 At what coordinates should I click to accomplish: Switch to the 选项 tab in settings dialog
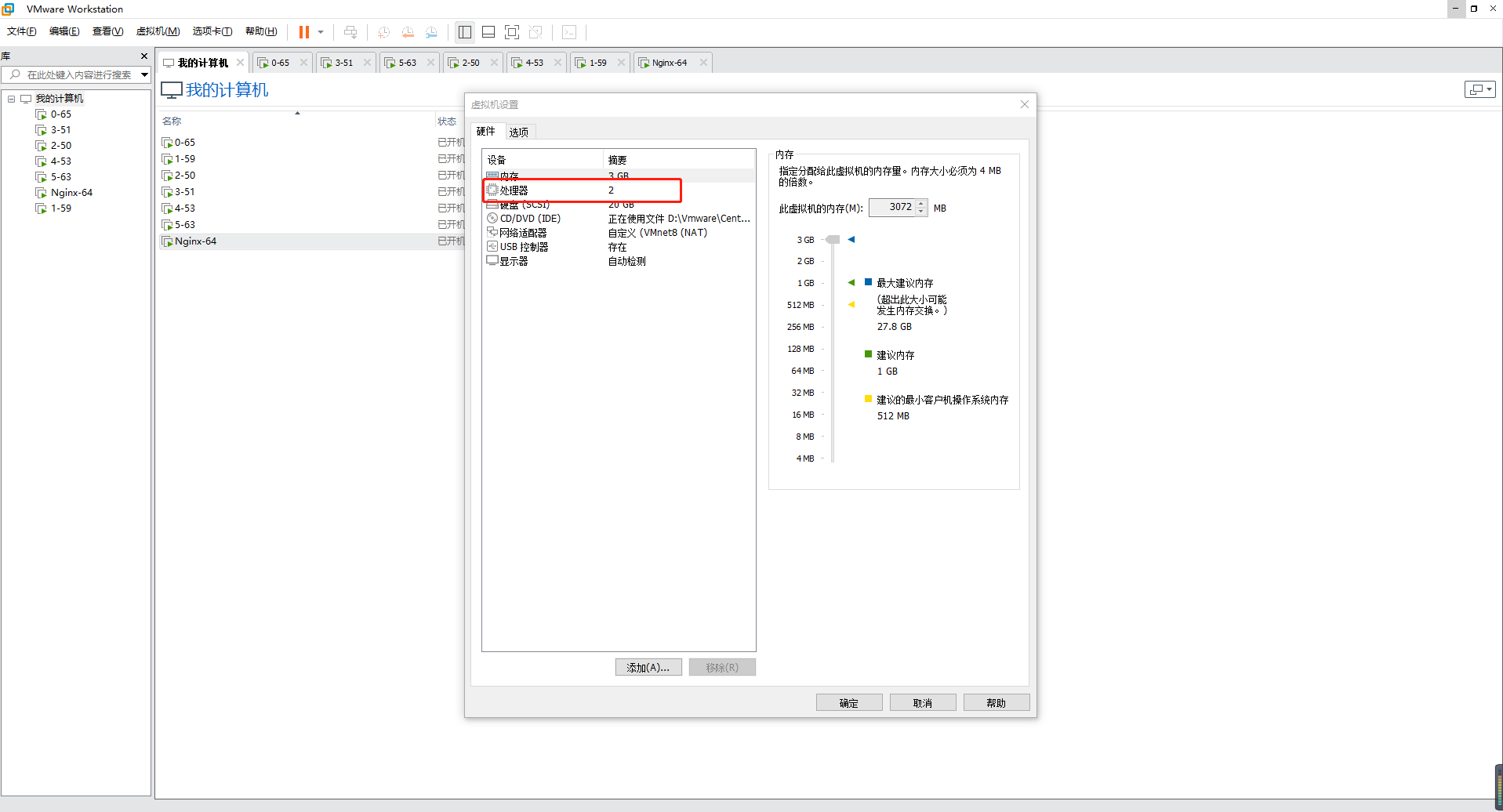click(x=518, y=132)
